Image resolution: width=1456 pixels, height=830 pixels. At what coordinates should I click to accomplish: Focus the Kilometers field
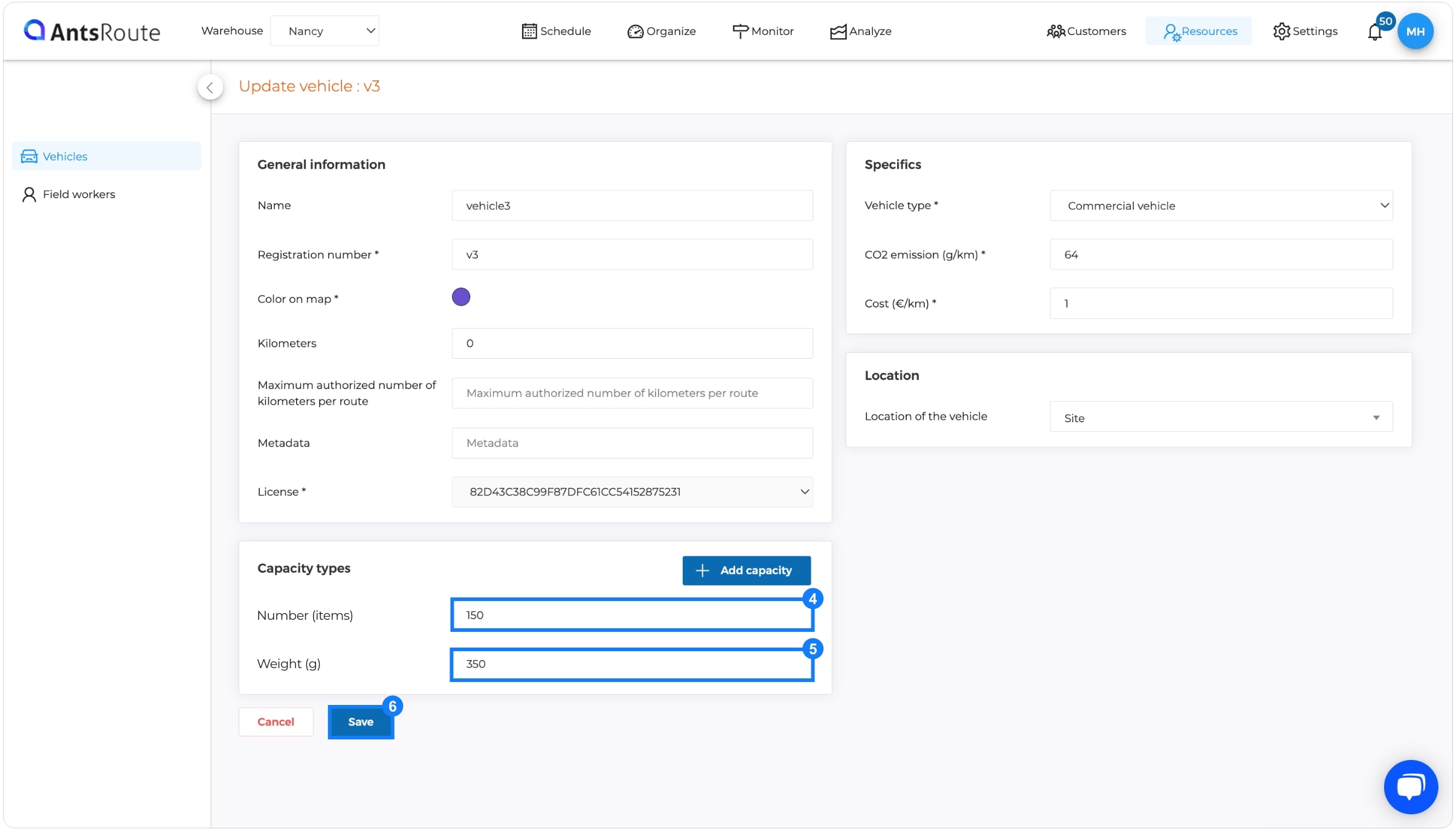632,343
